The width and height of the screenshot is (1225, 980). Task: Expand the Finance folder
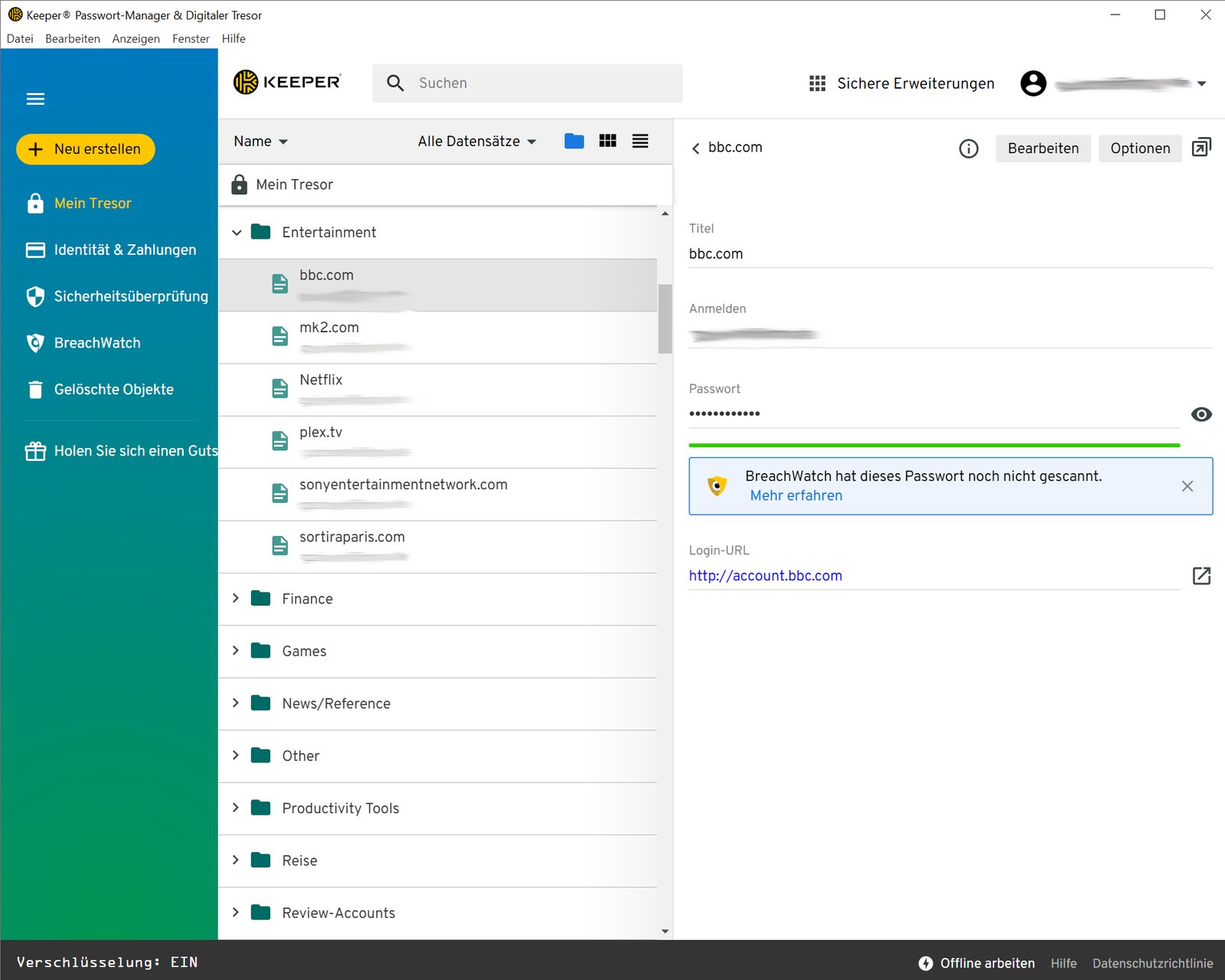(236, 599)
